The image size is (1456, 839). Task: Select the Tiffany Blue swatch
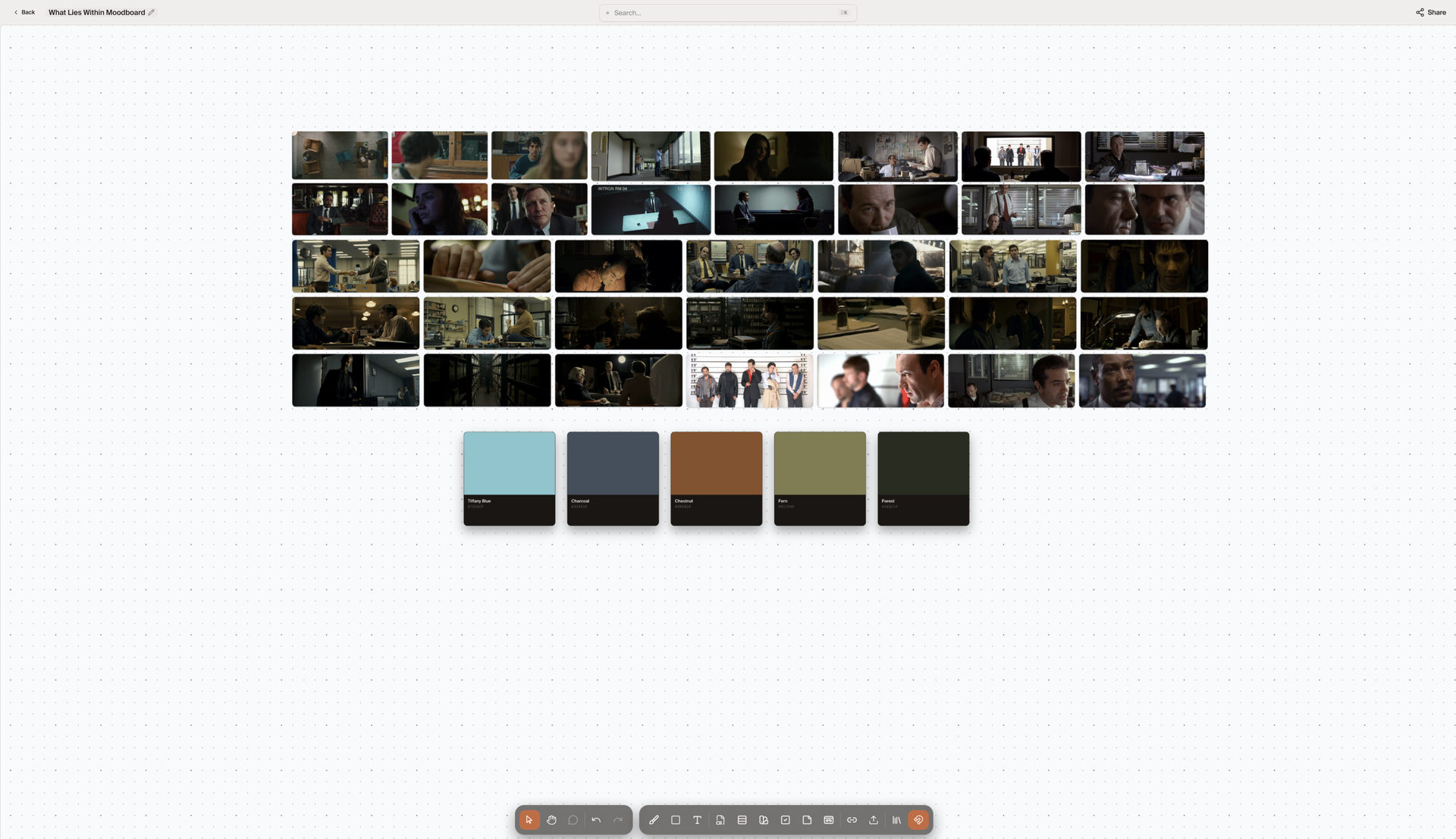click(510, 479)
